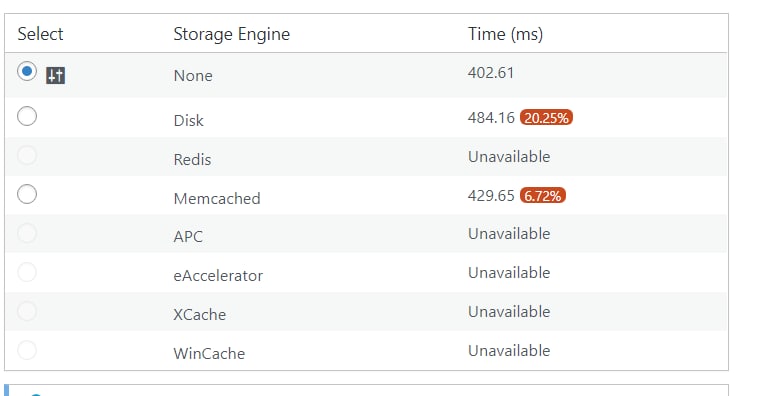Click the 20.25% badge on Disk row

(x=546, y=118)
